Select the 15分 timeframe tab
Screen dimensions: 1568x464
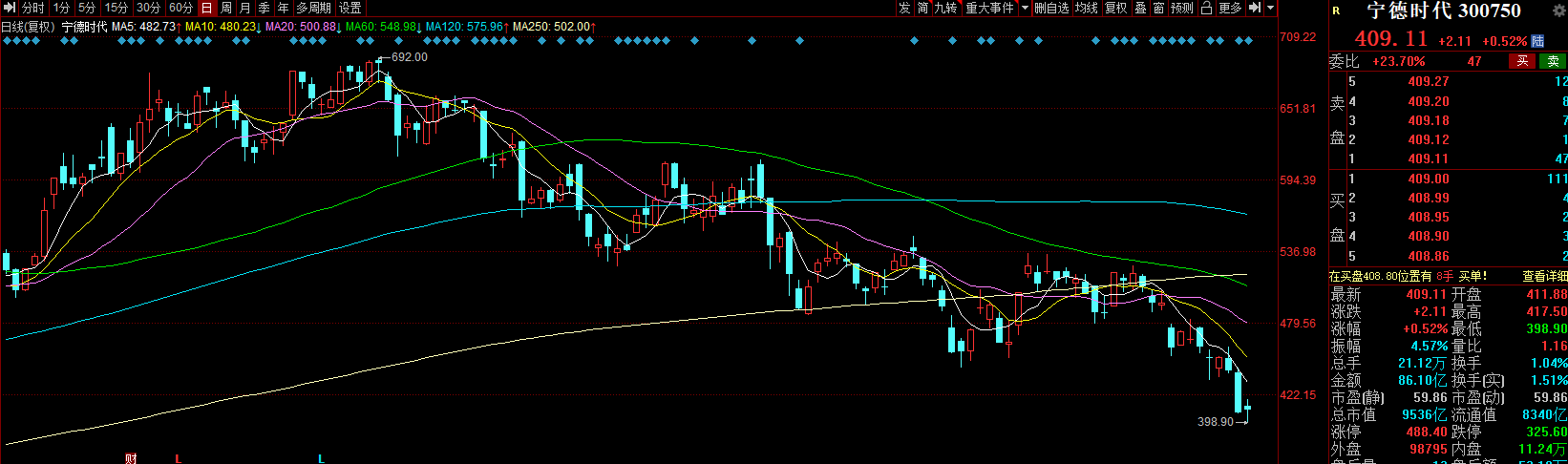(x=116, y=8)
